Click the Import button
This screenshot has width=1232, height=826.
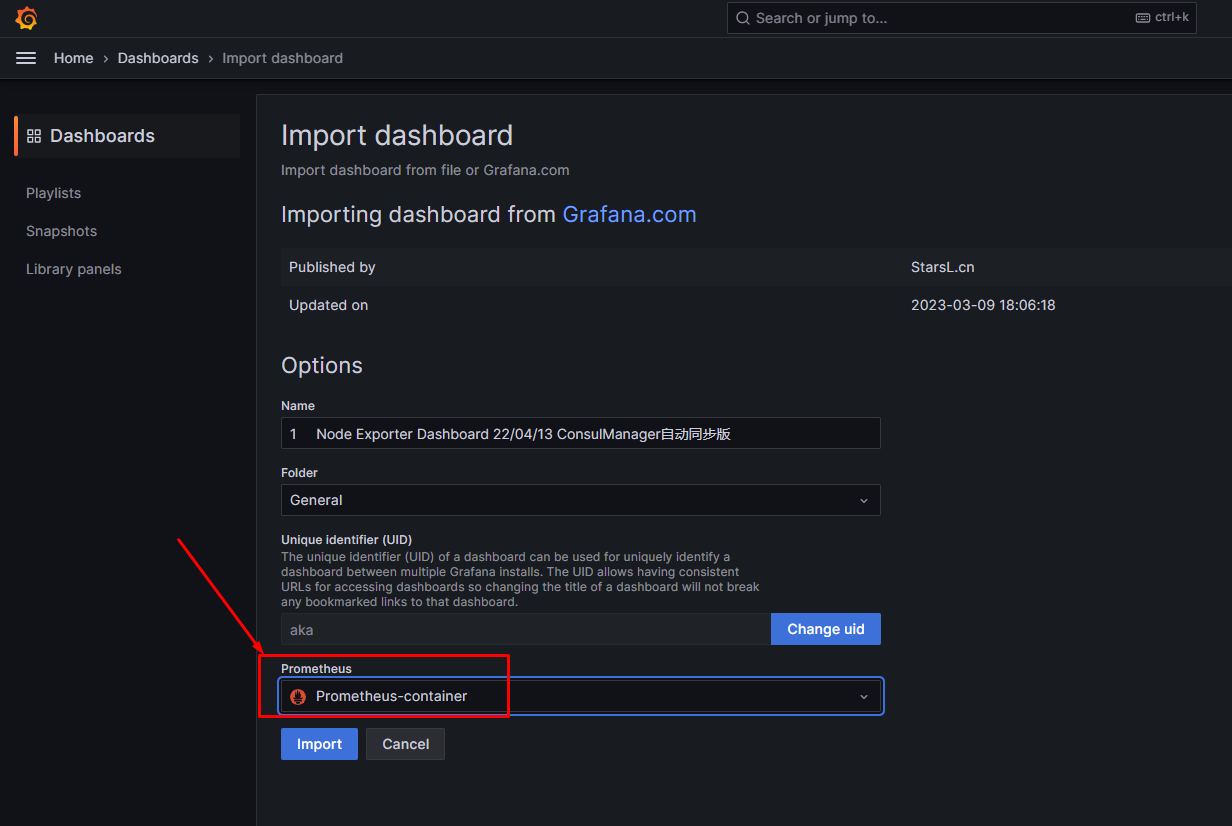pos(319,744)
